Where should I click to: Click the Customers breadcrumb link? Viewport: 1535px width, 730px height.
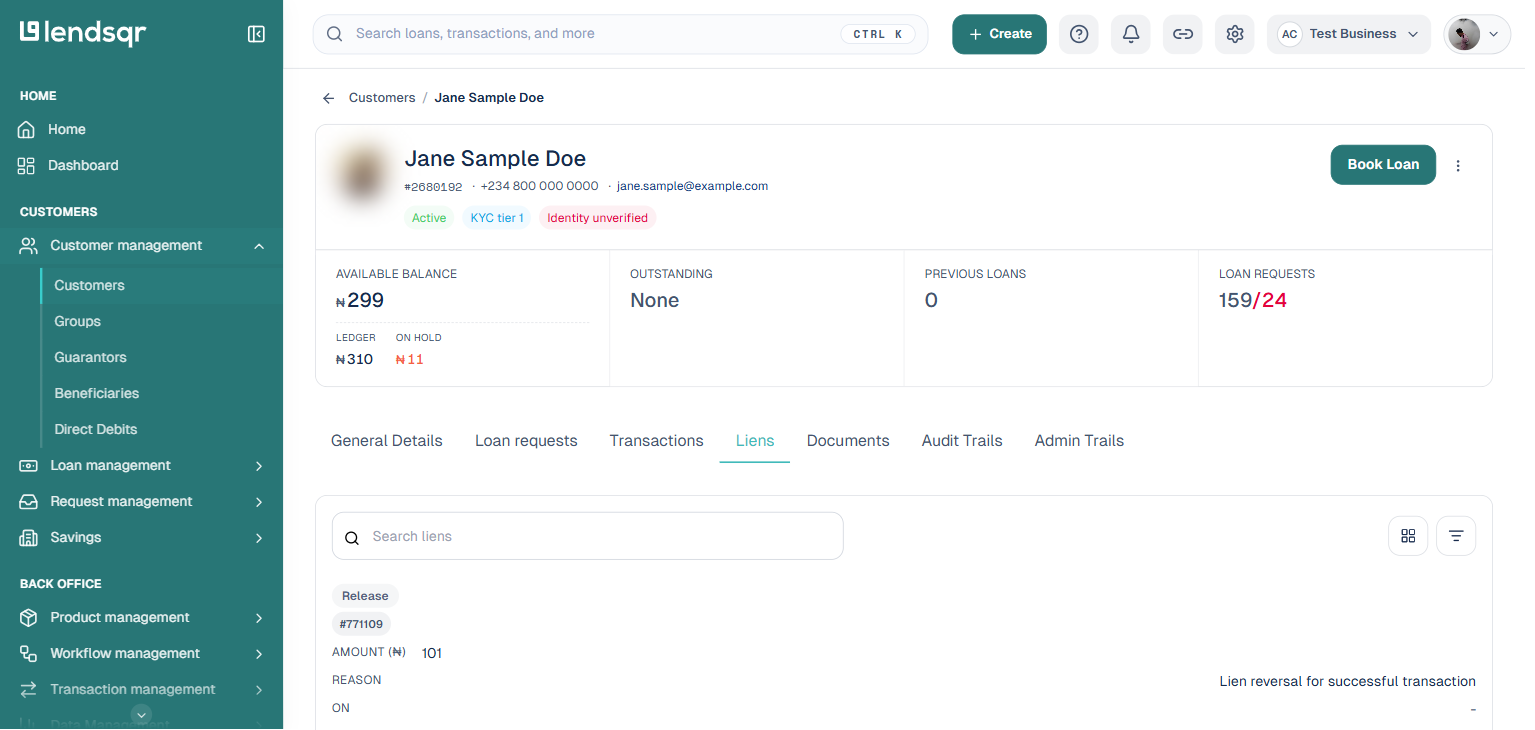pyautogui.click(x=382, y=98)
